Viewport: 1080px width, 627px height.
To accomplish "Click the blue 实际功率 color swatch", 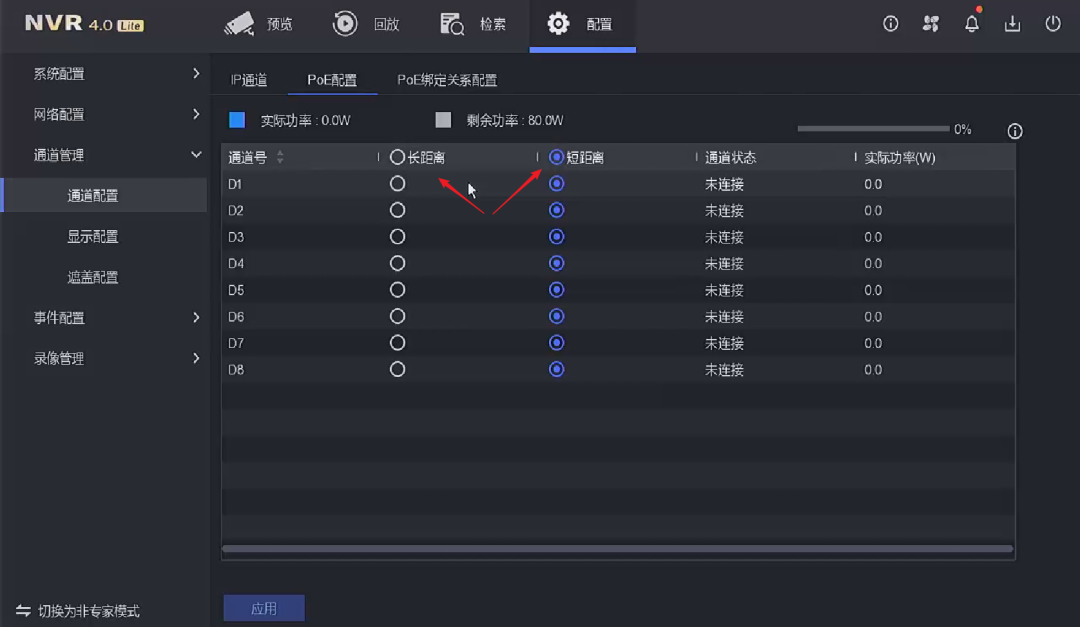I will [237, 120].
